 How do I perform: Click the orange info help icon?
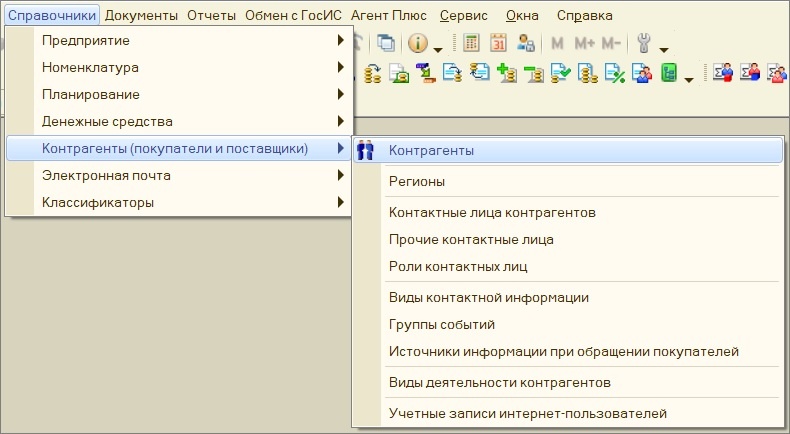tap(418, 43)
